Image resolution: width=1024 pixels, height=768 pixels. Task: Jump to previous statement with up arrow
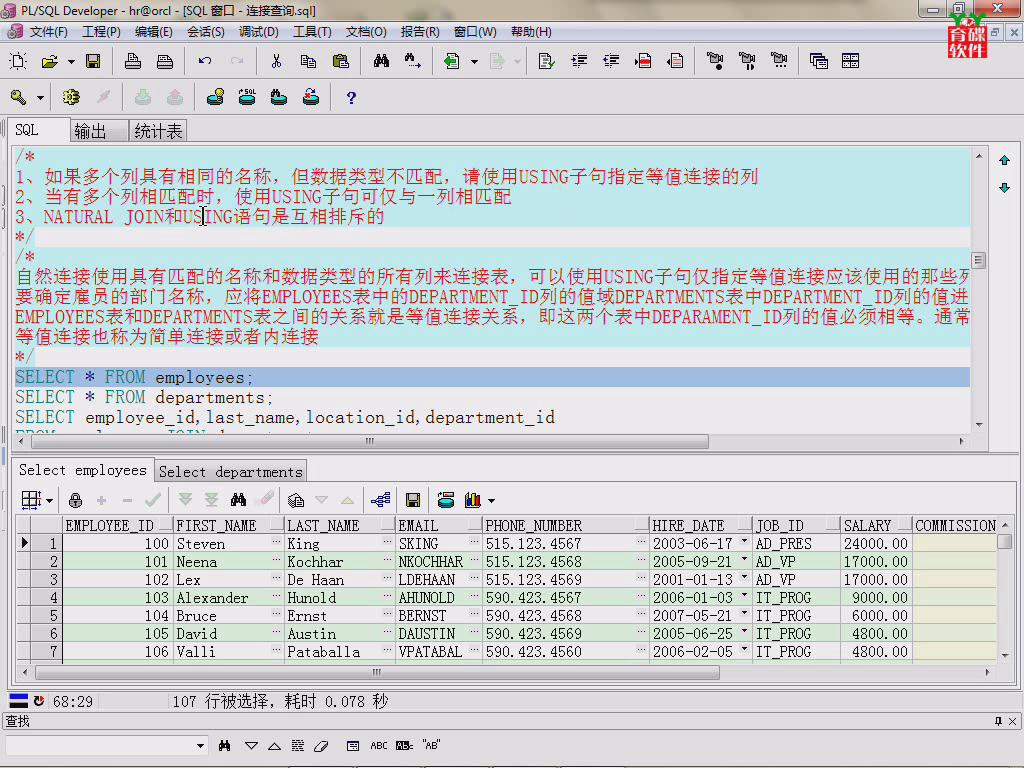pyautogui.click(x=1004, y=160)
